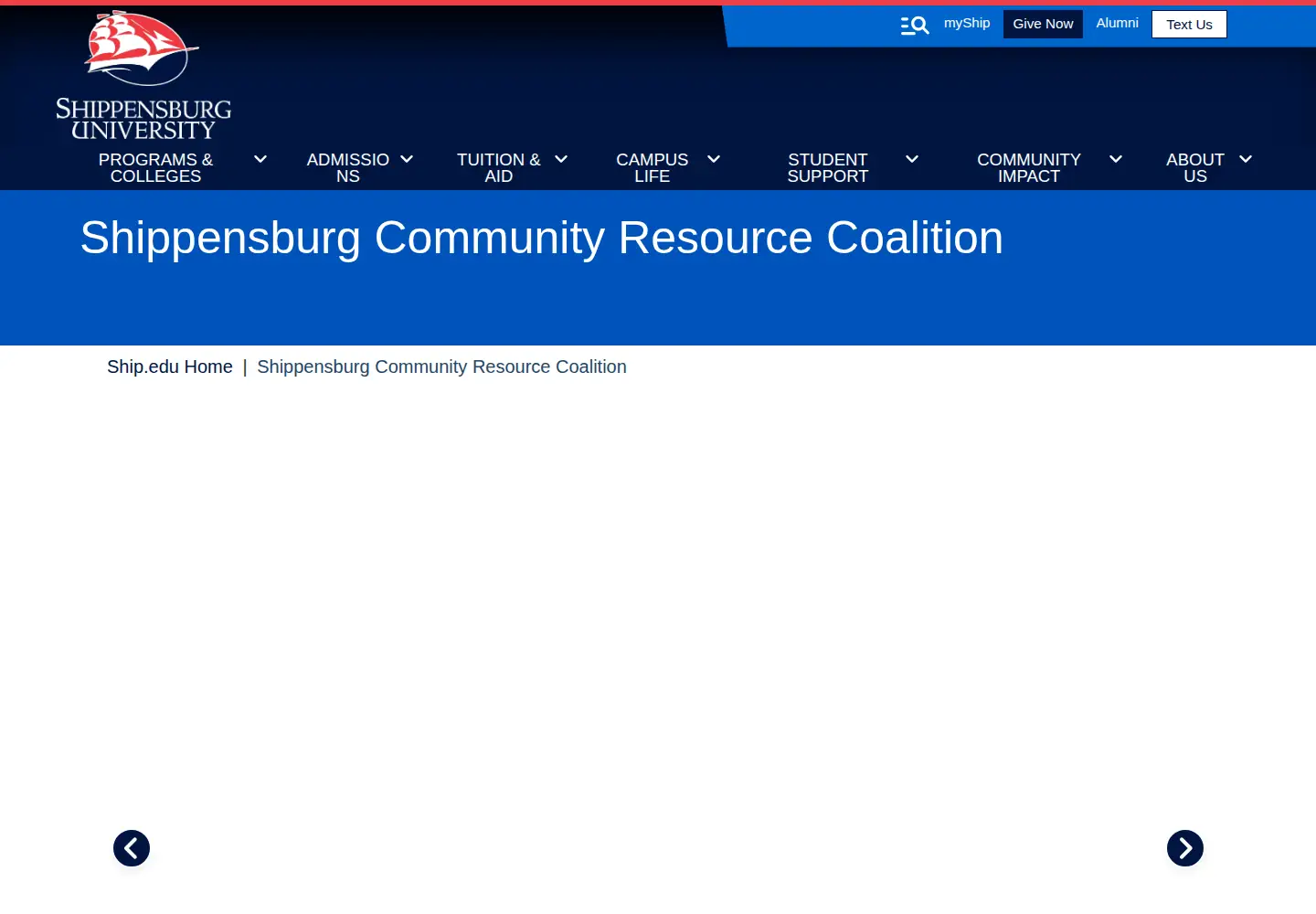Follow Ship.edu Home breadcrumb link
The height and width of the screenshot is (914, 1316).
(170, 367)
